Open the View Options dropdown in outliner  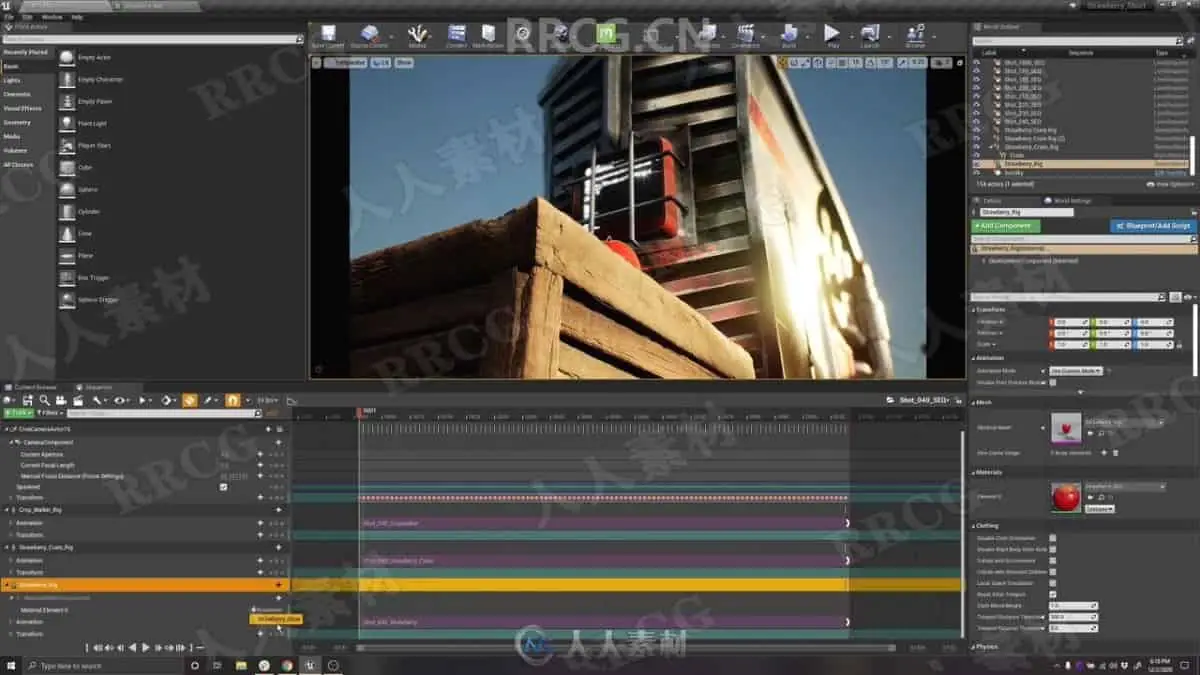coord(1172,184)
